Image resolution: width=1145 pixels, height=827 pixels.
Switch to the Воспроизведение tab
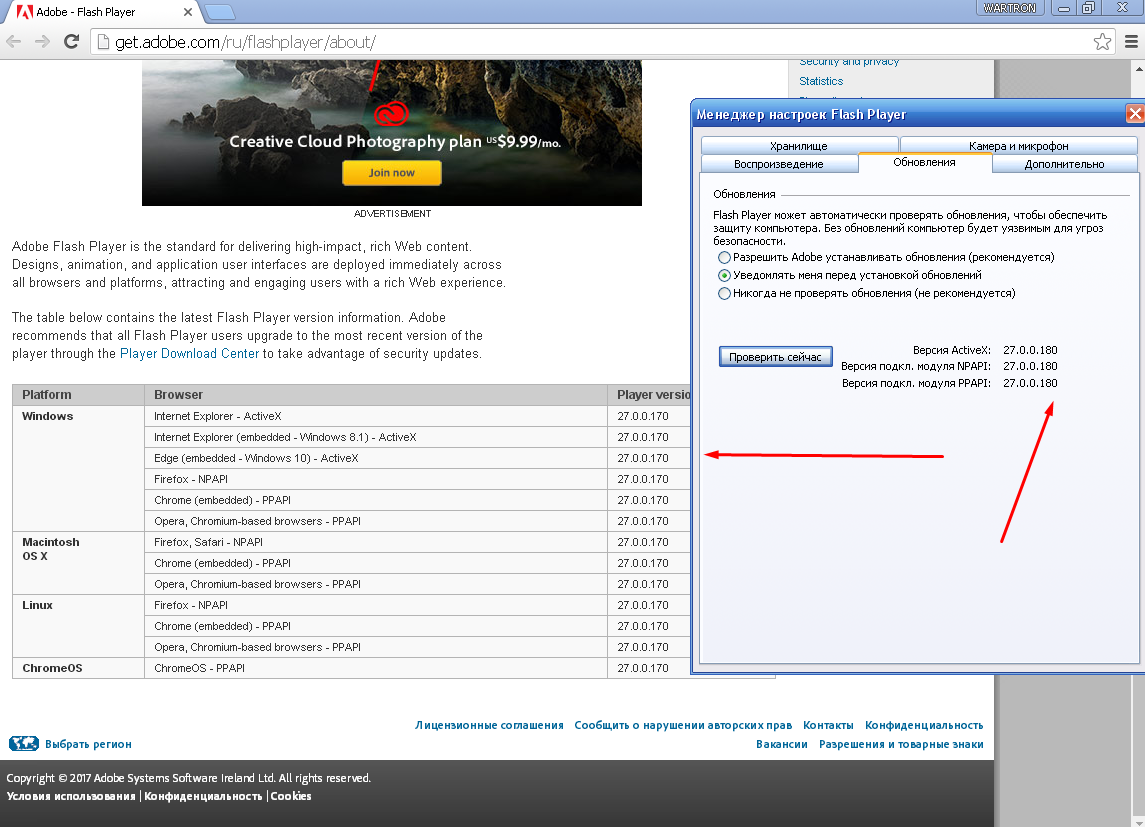click(778, 164)
